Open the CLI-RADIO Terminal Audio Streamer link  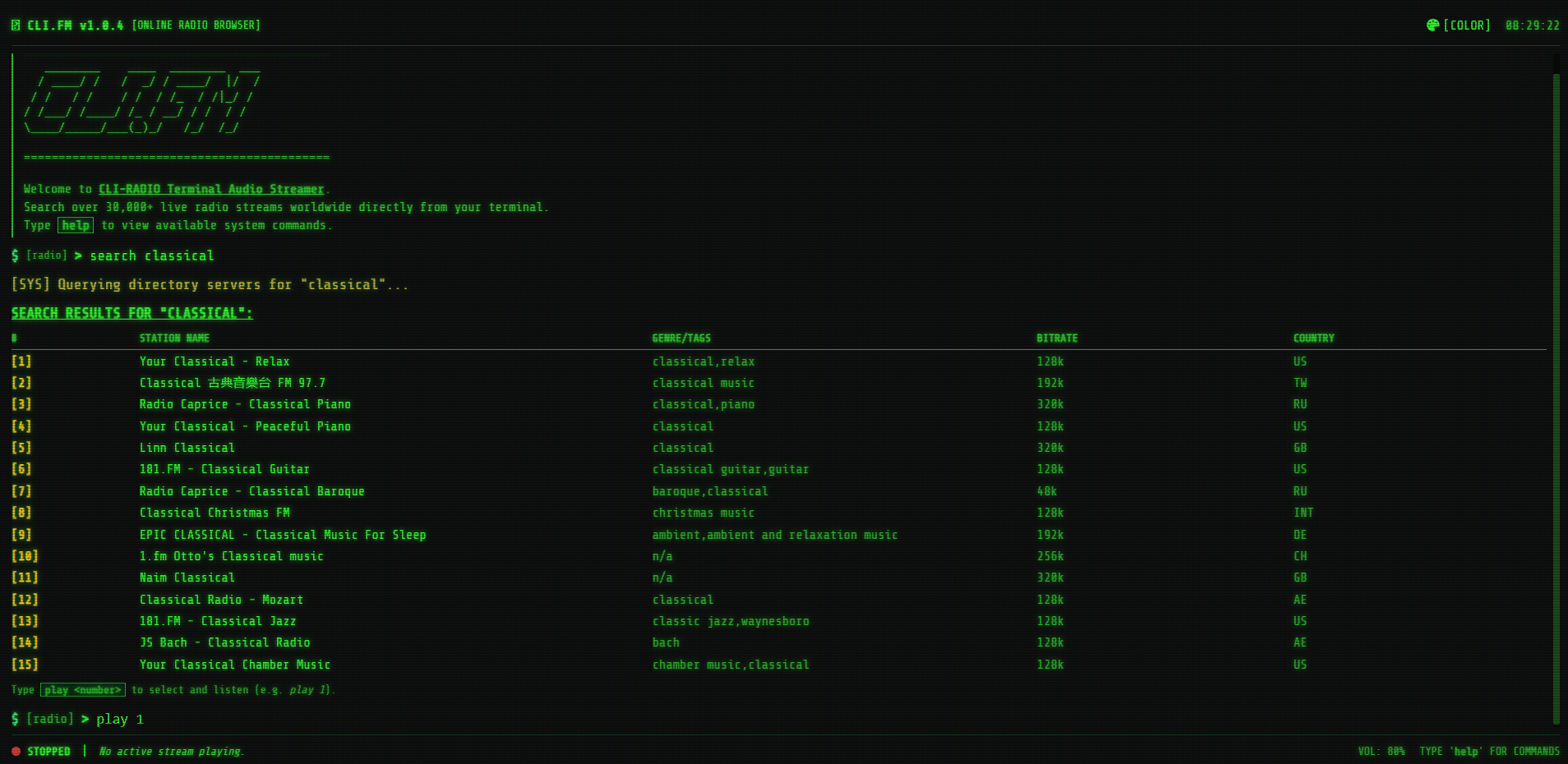coord(211,189)
